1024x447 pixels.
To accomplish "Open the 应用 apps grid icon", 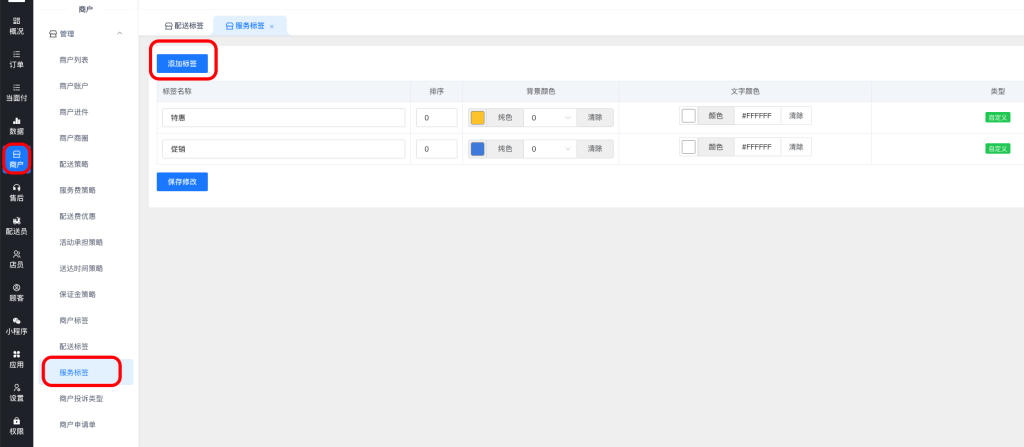I will pos(16,359).
